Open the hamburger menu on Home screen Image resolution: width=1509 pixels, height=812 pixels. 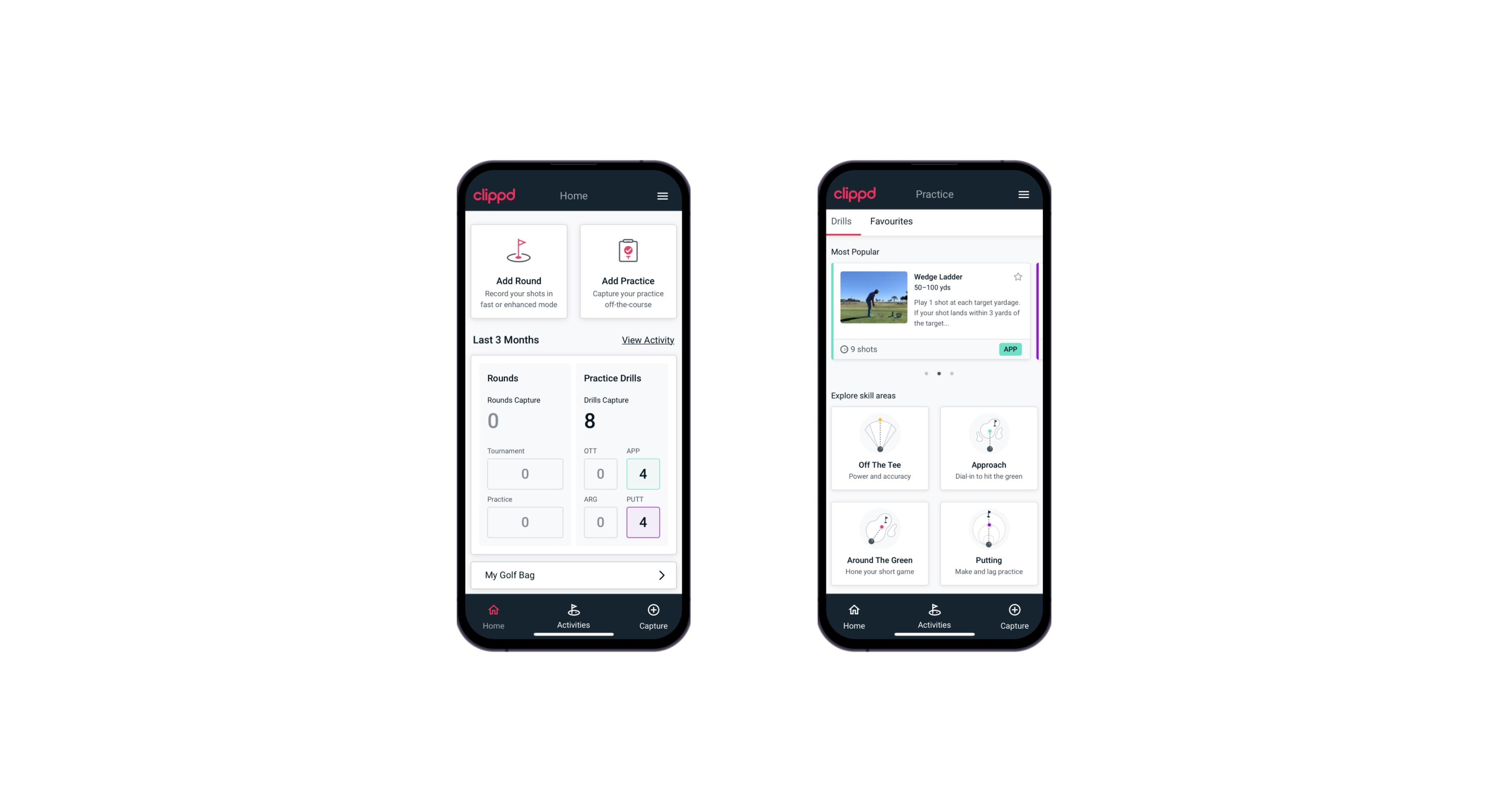(x=663, y=195)
